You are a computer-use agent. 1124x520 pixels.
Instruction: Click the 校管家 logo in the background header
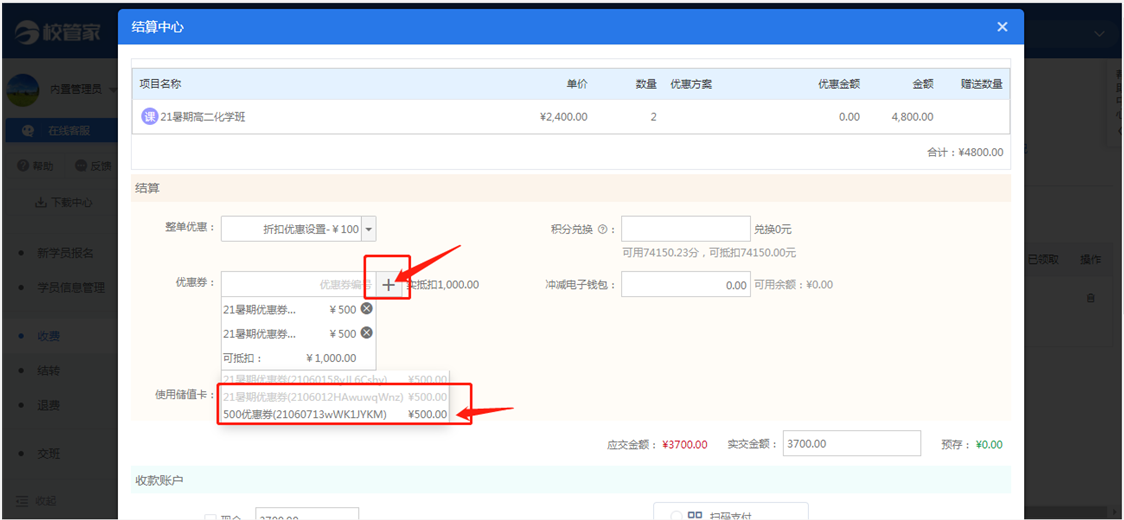point(57,33)
